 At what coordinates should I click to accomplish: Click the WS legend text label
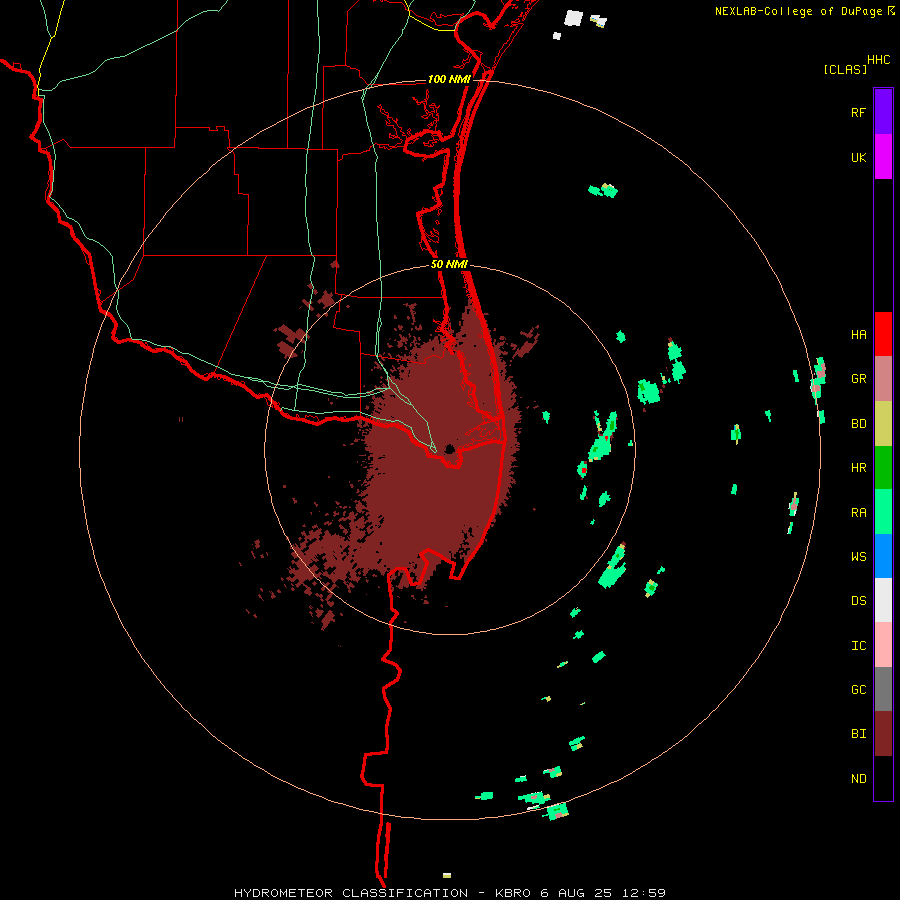[858, 557]
